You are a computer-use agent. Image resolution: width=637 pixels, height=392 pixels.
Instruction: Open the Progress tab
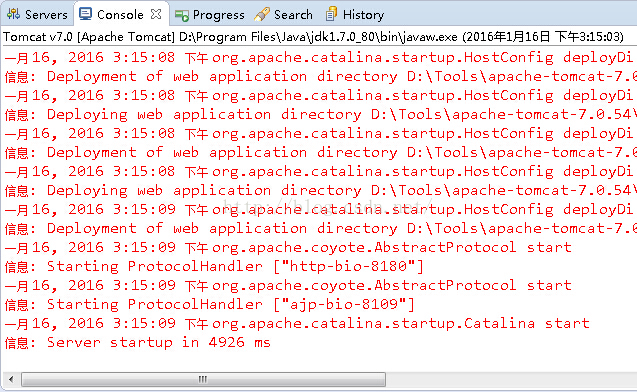point(210,15)
